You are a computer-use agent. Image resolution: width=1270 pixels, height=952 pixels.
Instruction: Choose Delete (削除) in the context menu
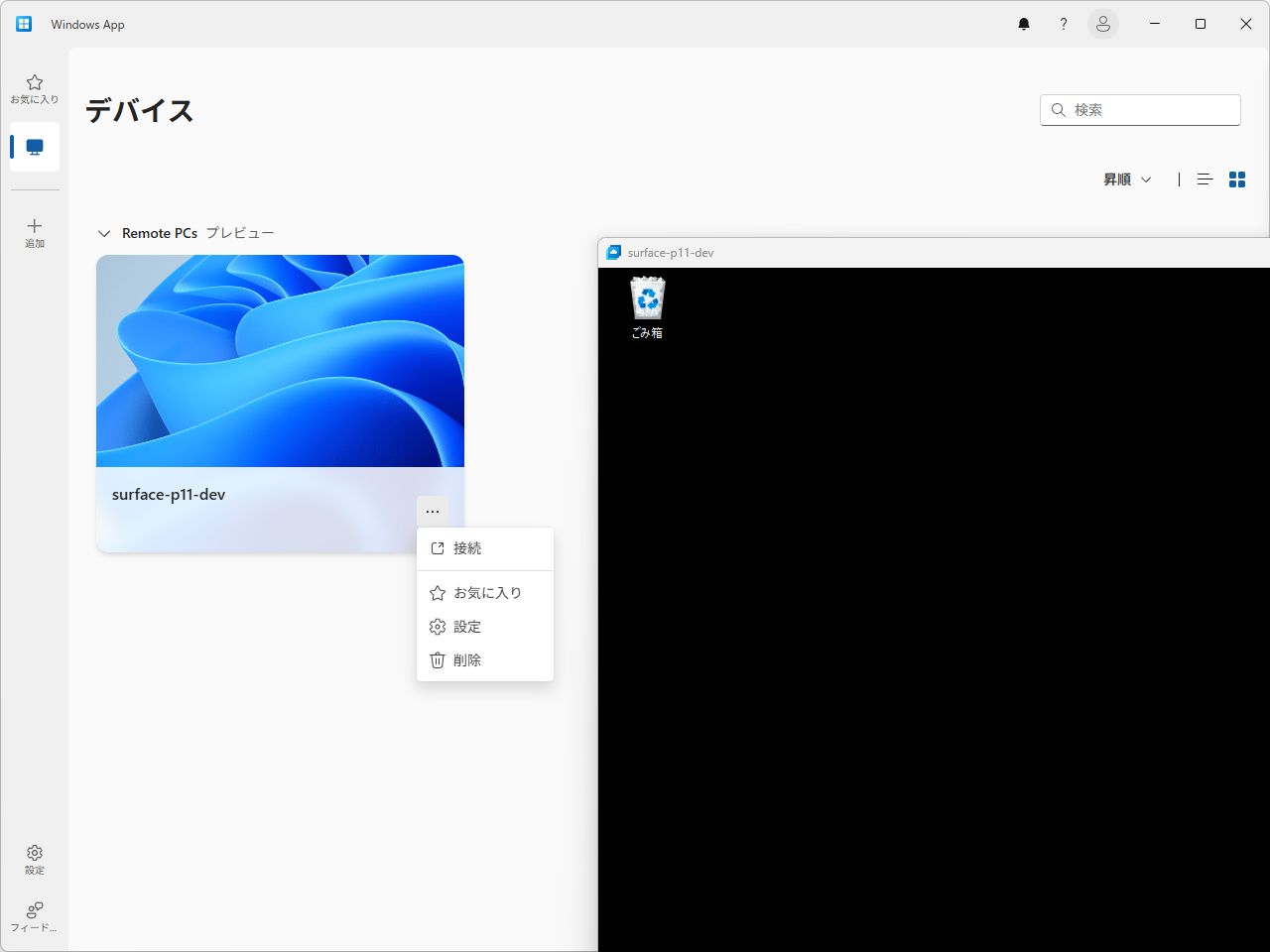[485, 660]
